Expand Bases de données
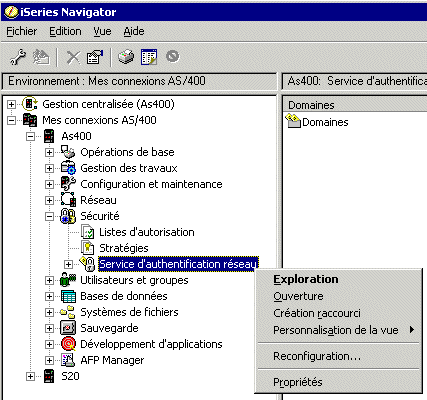 coord(49,296)
